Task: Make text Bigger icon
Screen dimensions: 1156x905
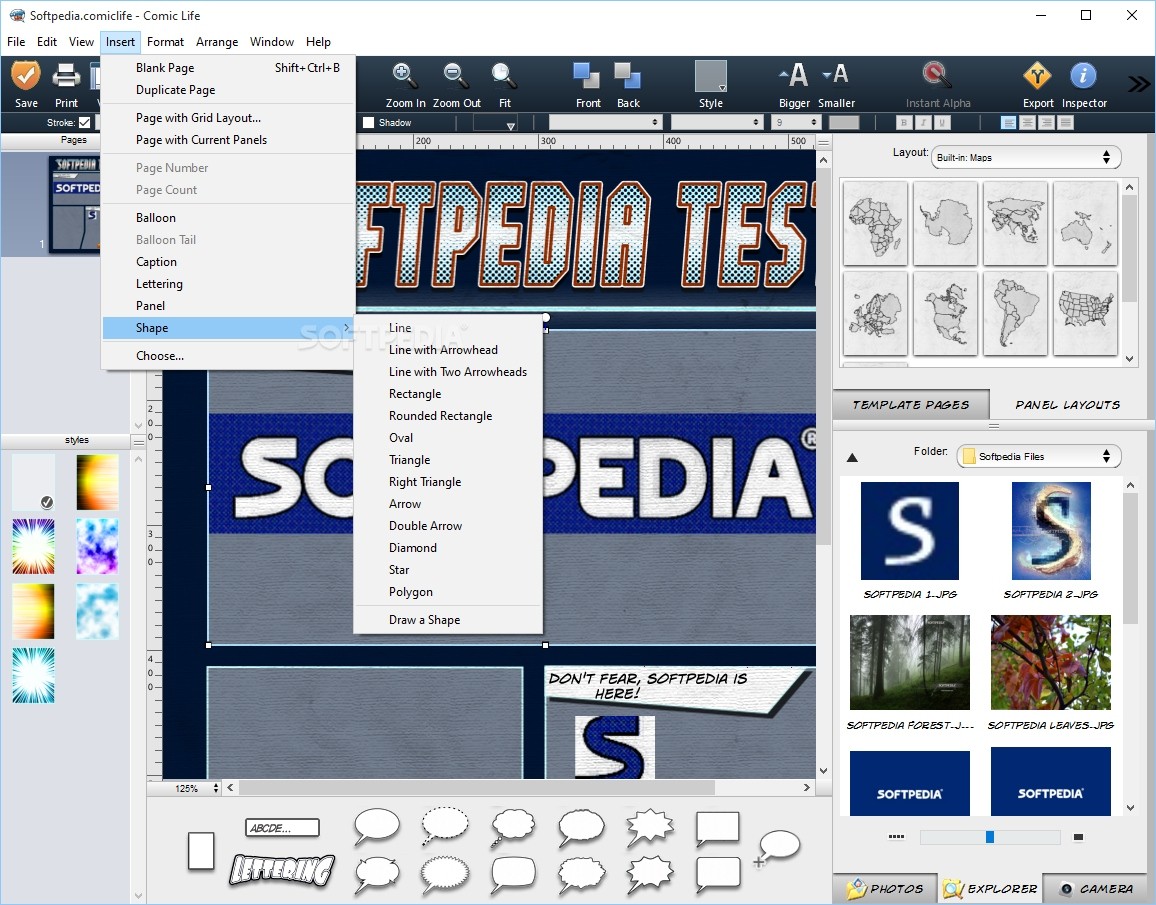Action: [794, 75]
